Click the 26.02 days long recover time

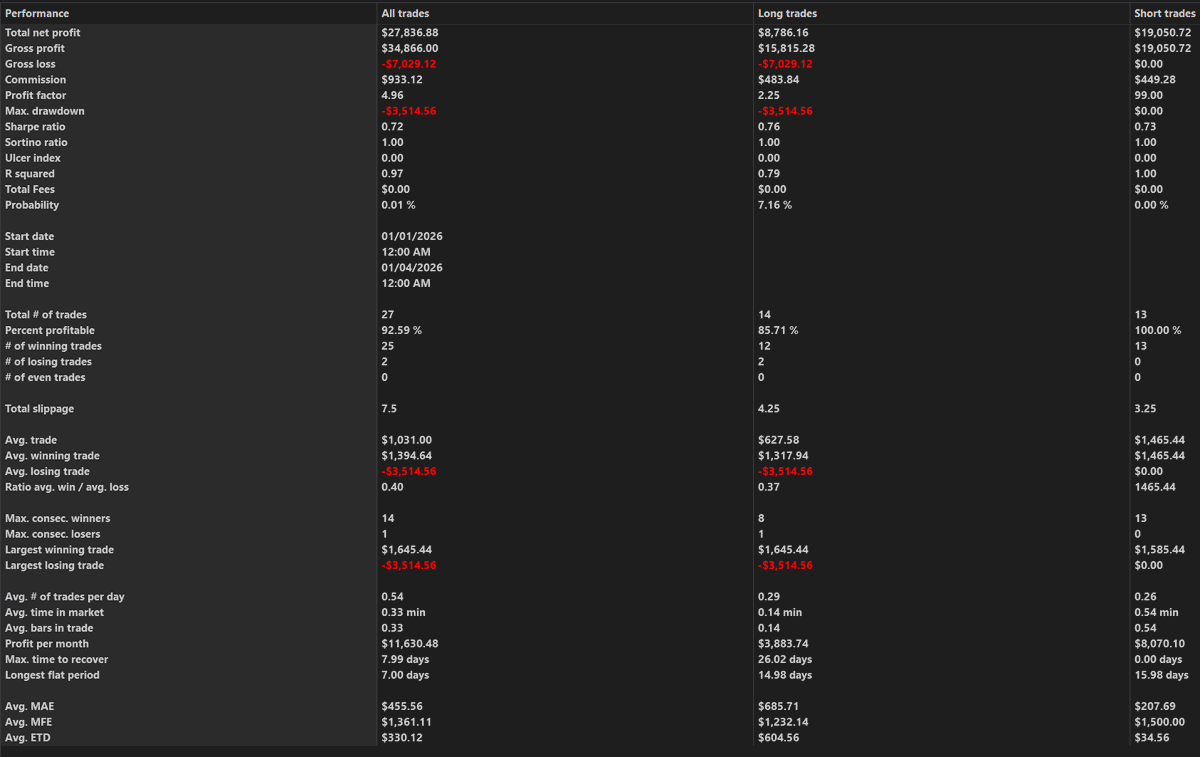785,660
